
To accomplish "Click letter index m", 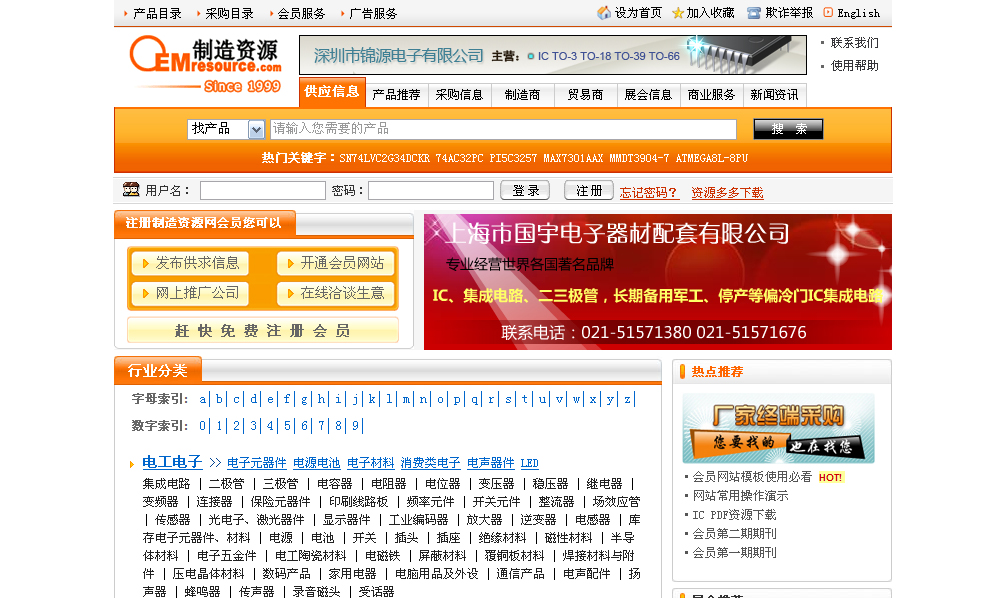I will tap(406, 399).
